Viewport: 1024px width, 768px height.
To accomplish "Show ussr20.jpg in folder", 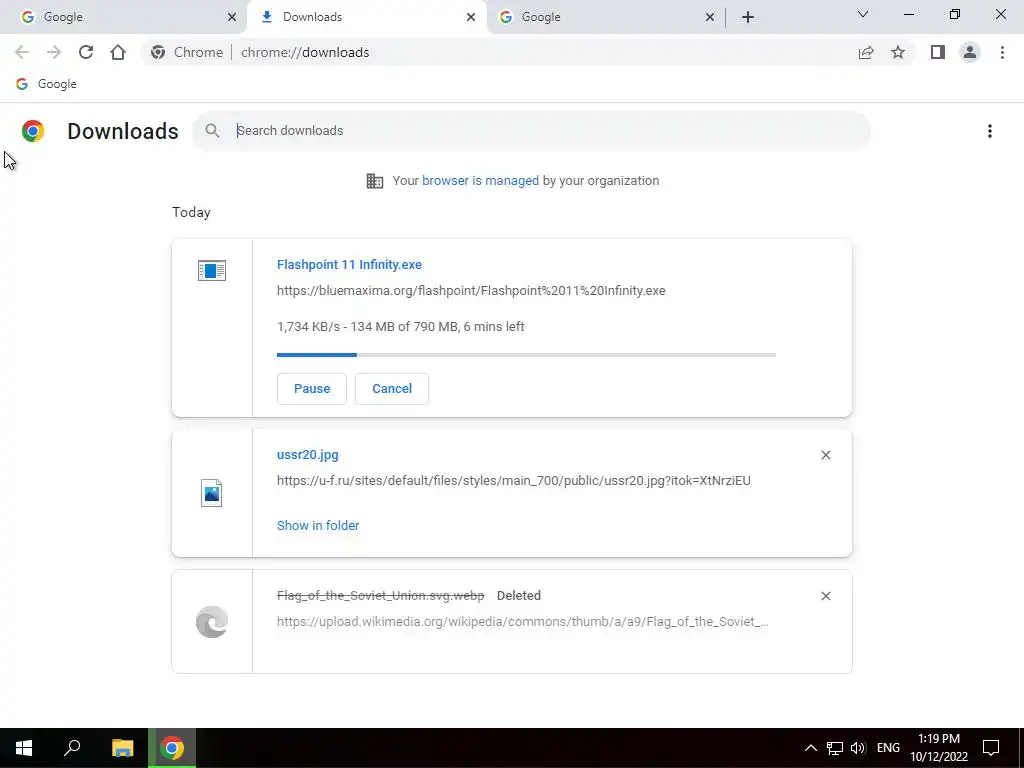I will 318,525.
